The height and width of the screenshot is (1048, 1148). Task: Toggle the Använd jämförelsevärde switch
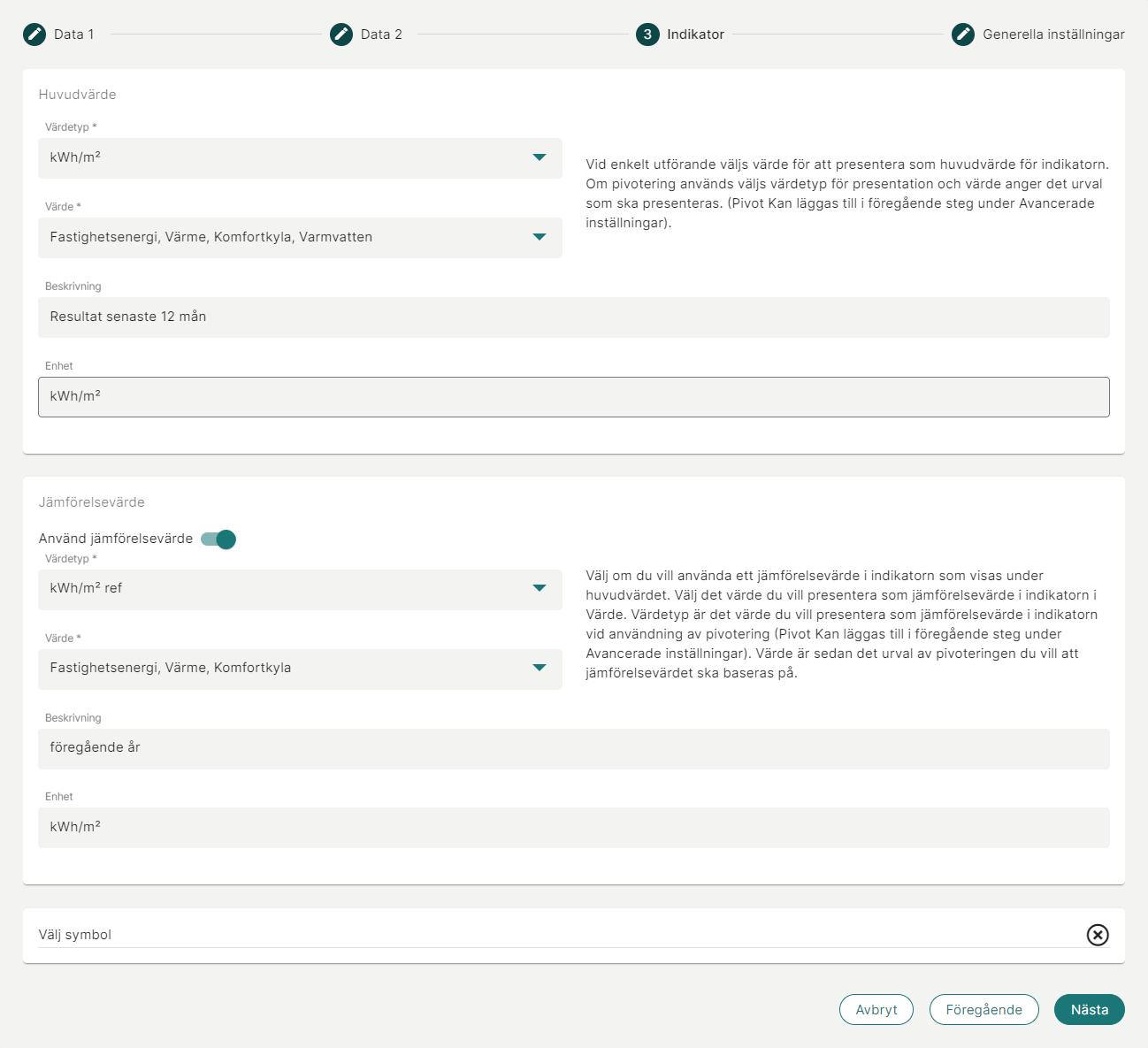point(218,539)
